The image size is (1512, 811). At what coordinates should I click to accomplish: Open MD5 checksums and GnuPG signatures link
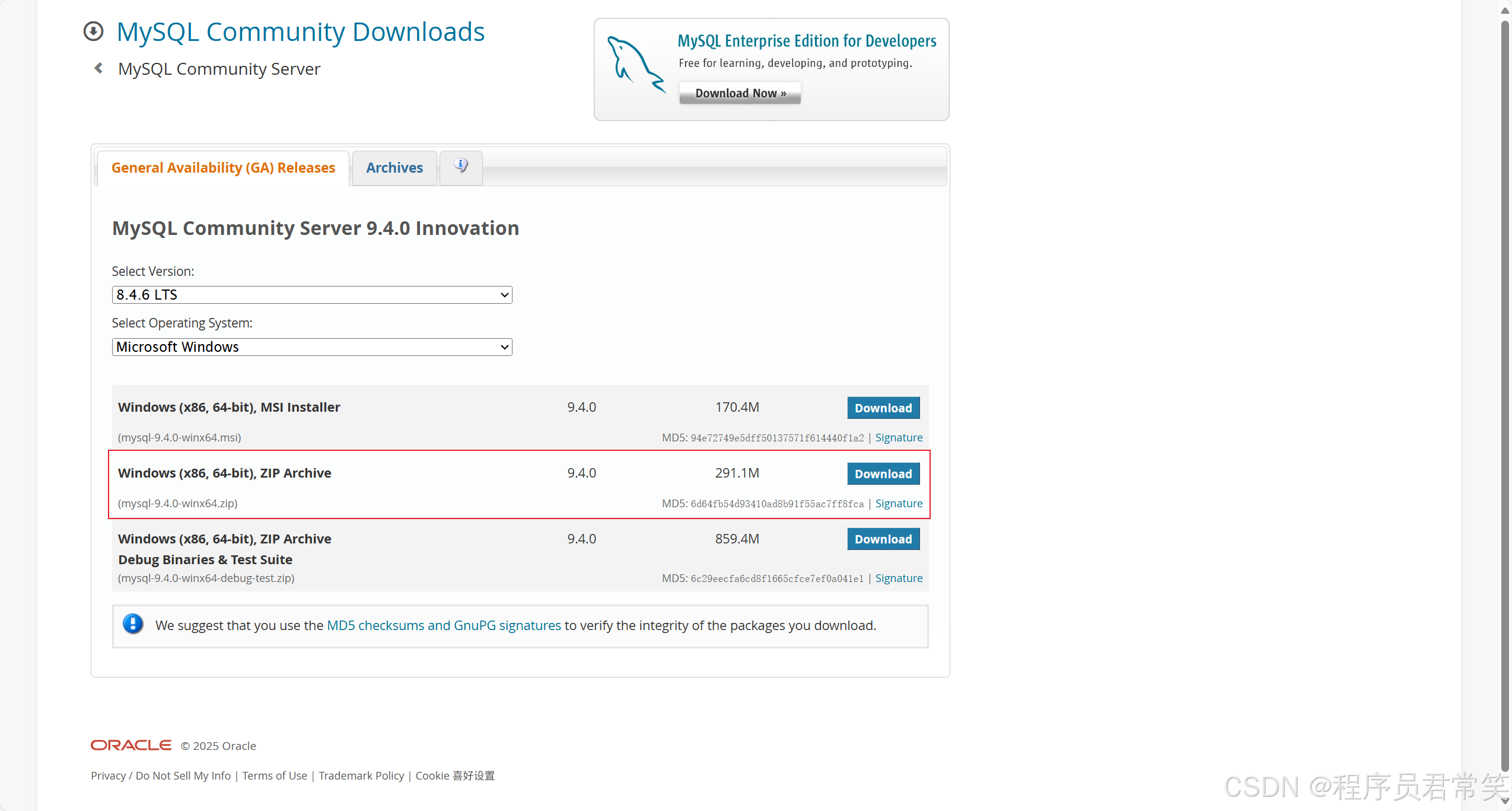[444, 625]
